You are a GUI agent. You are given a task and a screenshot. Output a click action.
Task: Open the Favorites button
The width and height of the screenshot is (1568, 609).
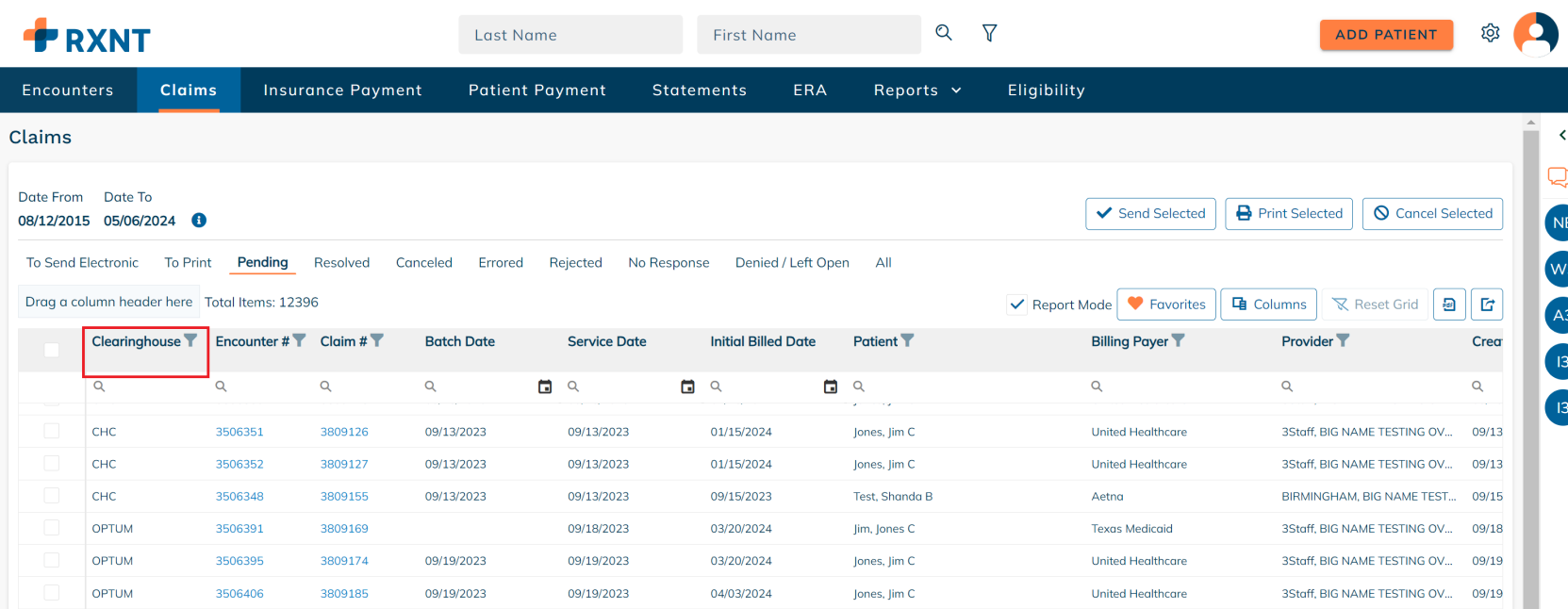click(1166, 304)
